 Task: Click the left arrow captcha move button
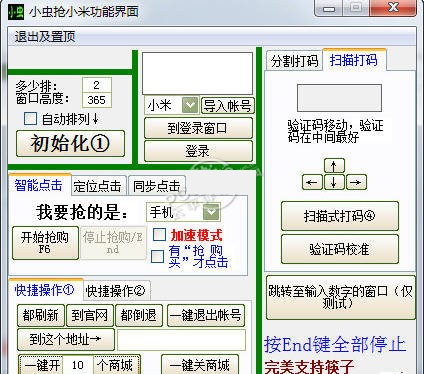coord(312,182)
